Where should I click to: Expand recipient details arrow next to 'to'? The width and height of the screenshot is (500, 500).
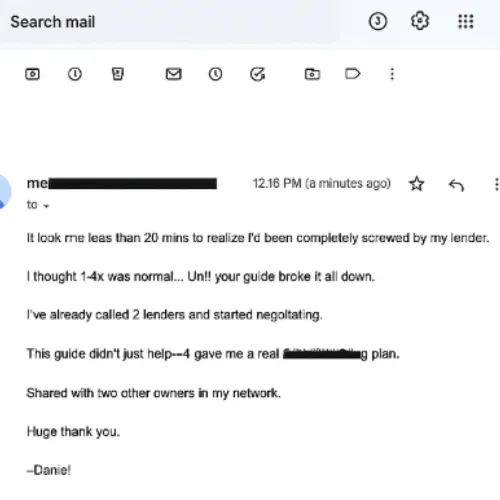click(x=46, y=206)
